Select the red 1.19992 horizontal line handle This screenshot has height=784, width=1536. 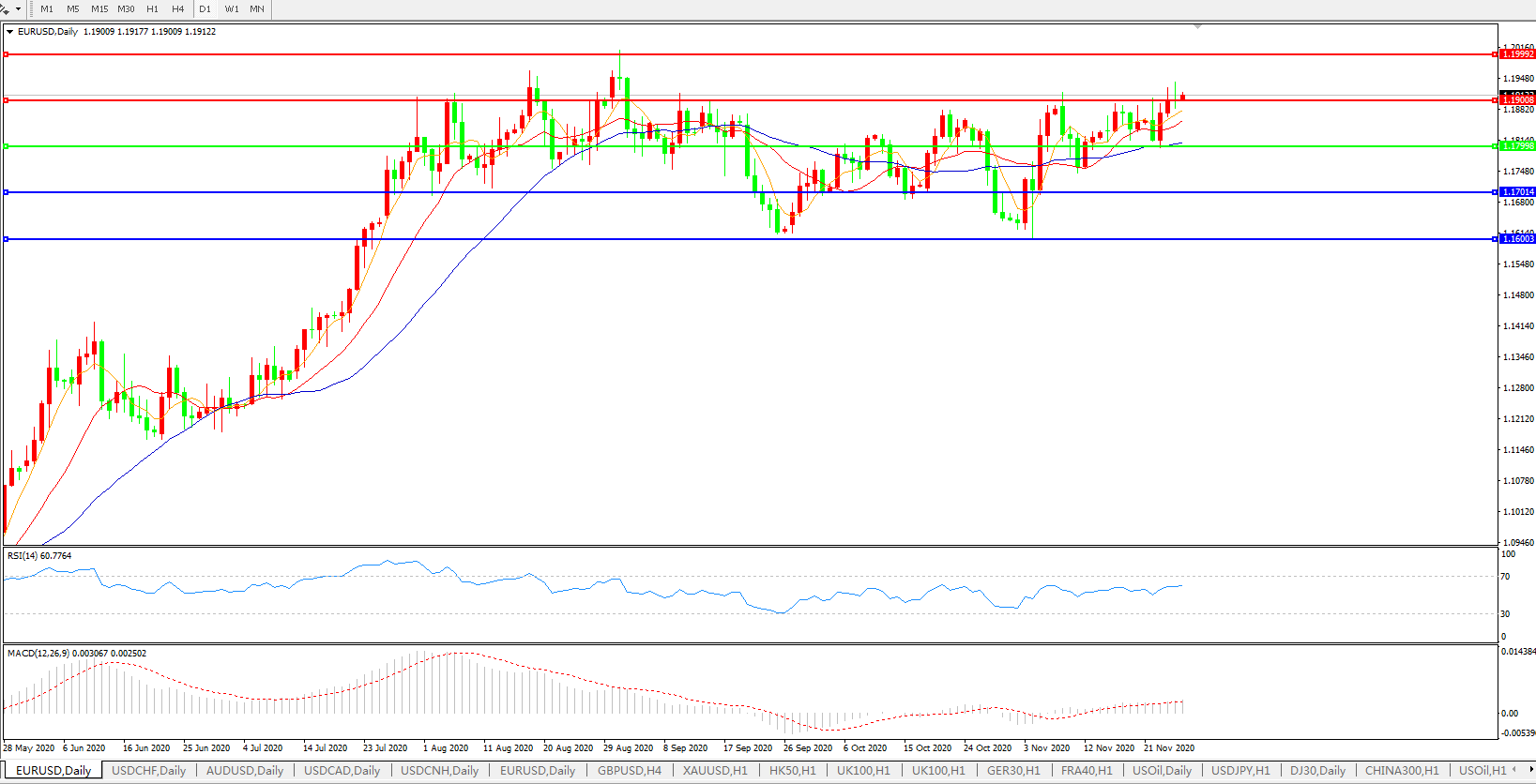(7, 54)
